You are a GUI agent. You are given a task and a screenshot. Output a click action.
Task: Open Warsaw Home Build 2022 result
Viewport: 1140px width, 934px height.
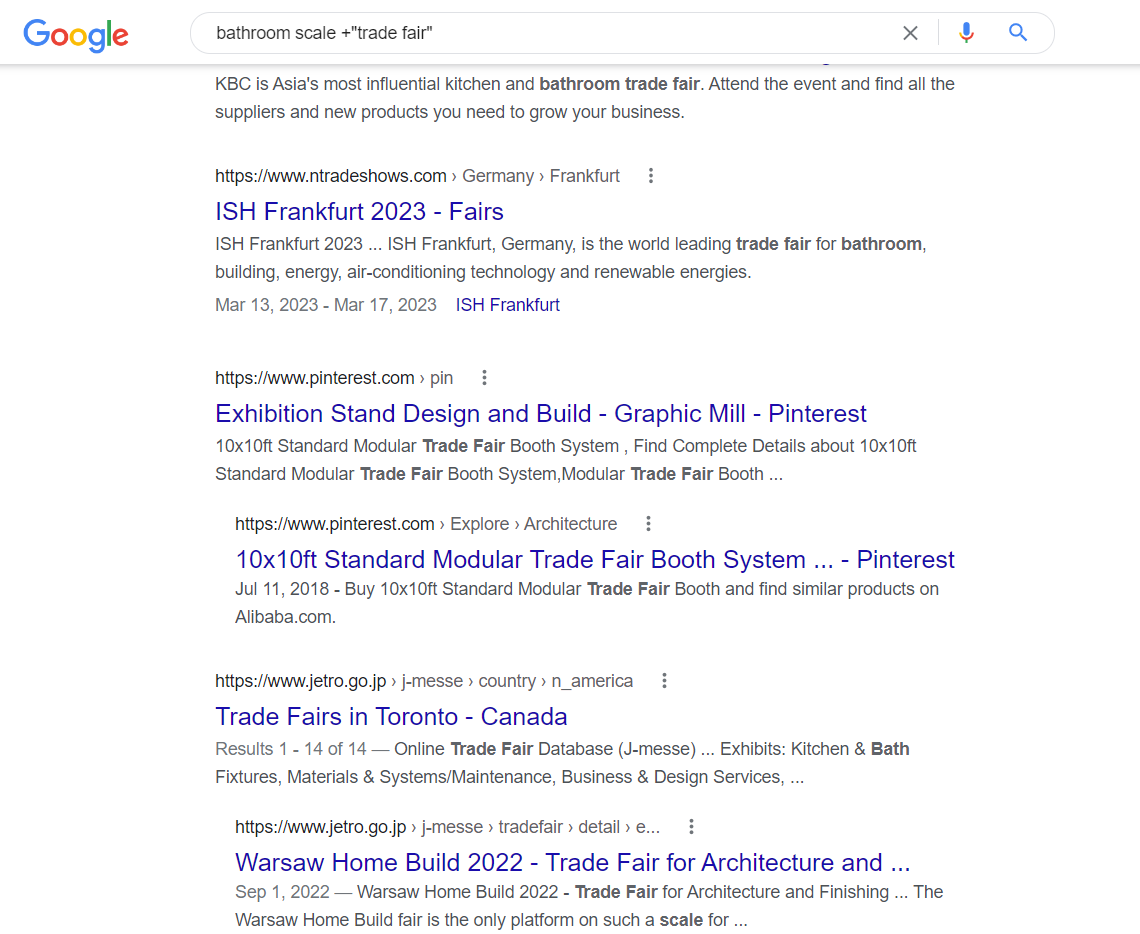[572, 863]
